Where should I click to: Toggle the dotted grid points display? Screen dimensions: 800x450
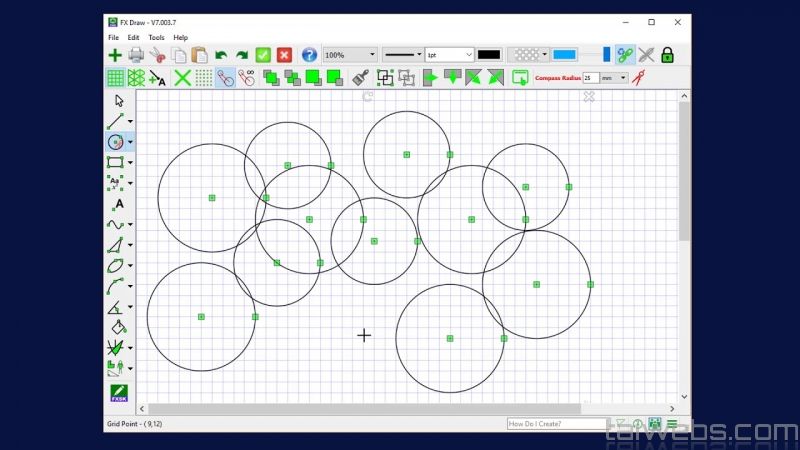pos(203,78)
